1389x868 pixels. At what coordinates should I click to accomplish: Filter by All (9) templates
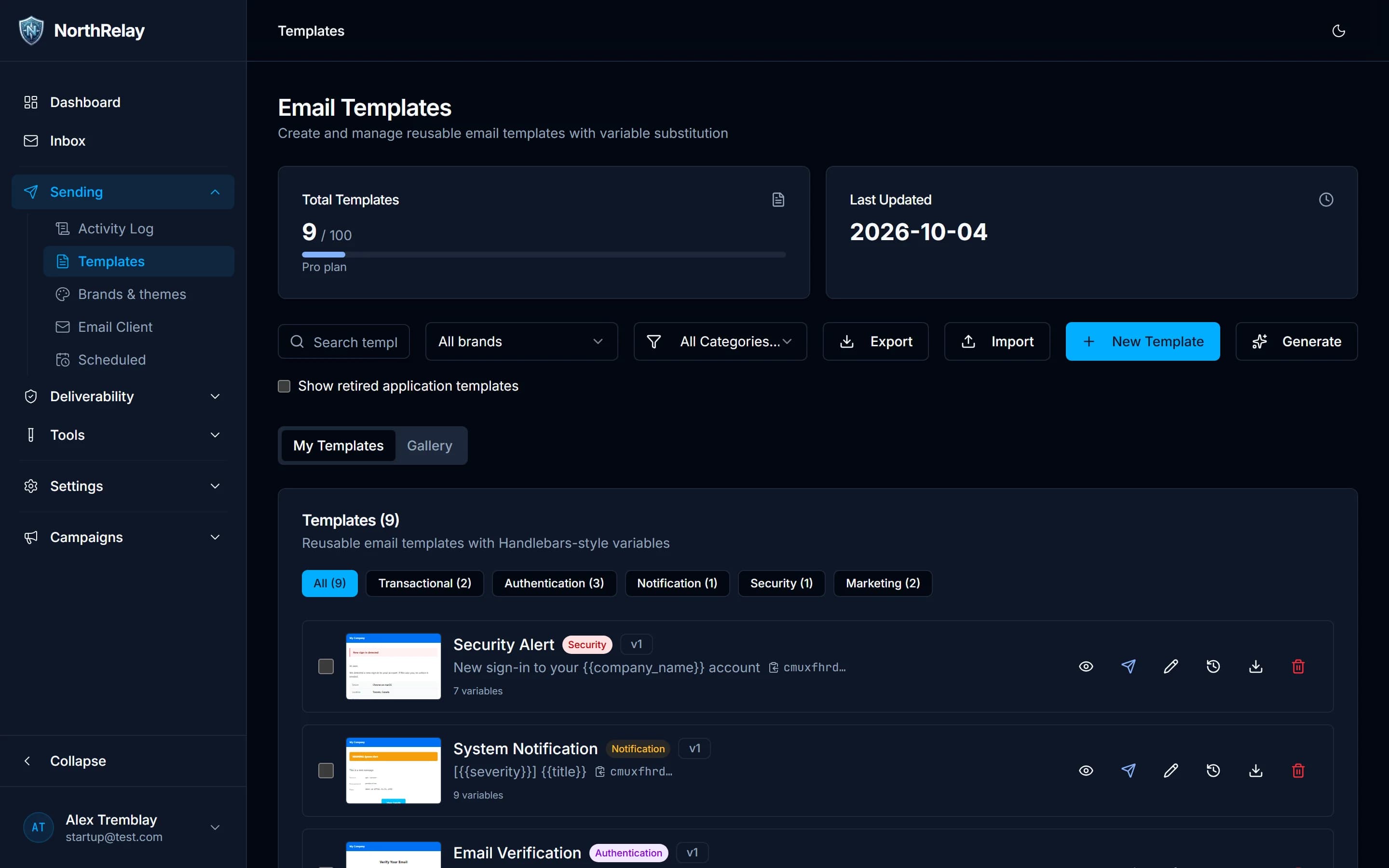click(x=329, y=583)
